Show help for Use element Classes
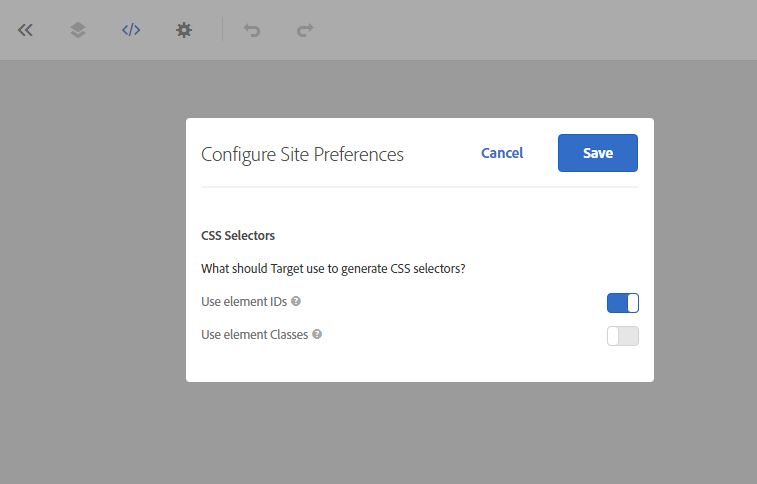 tap(317, 335)
